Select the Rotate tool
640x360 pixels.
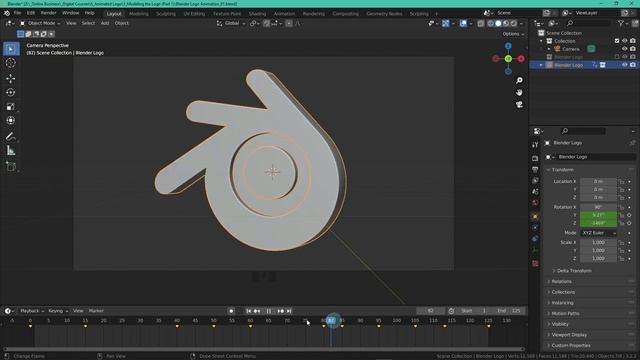(x=11, y=92)
